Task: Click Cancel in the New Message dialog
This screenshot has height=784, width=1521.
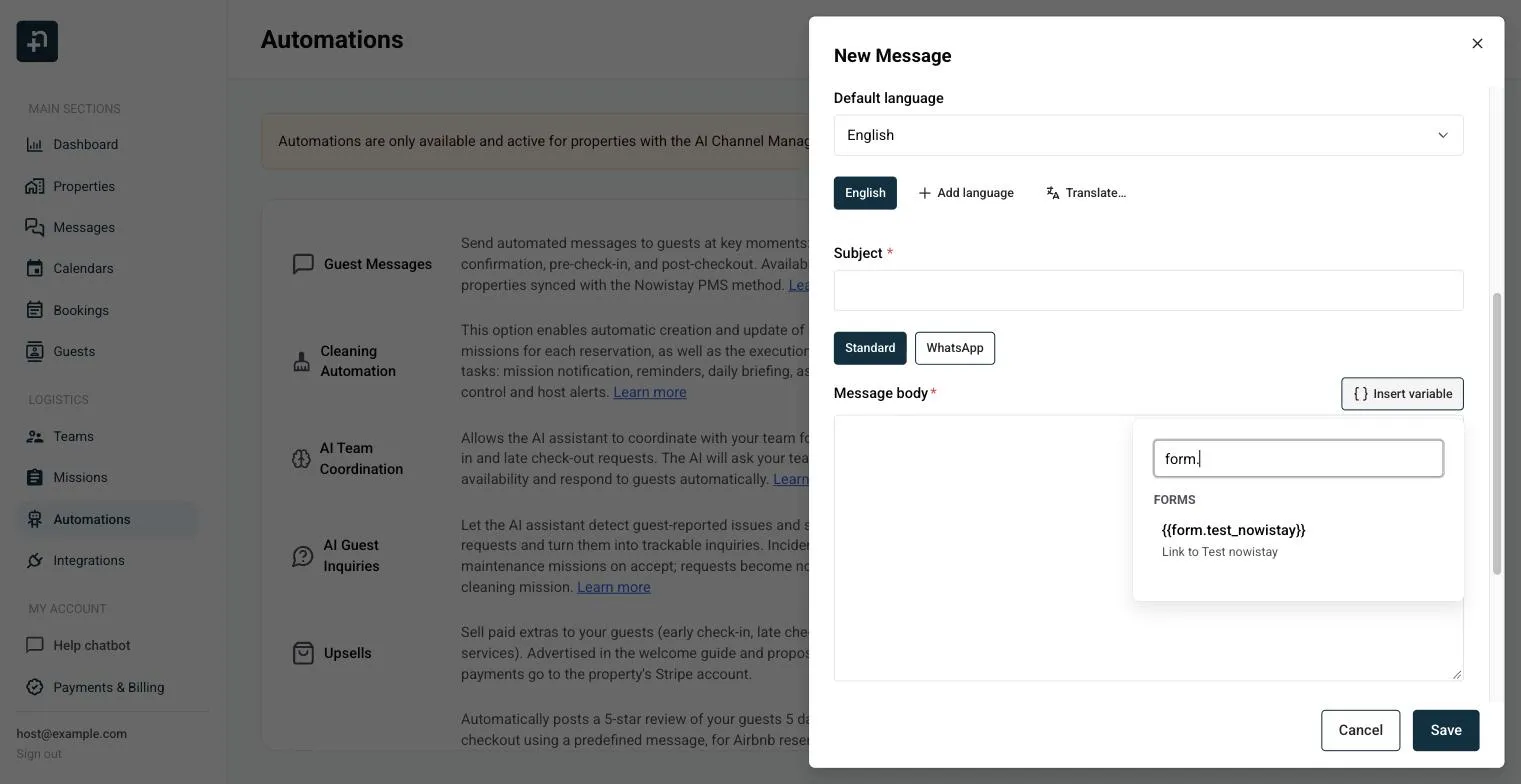Action: [x=1360, y=730]
